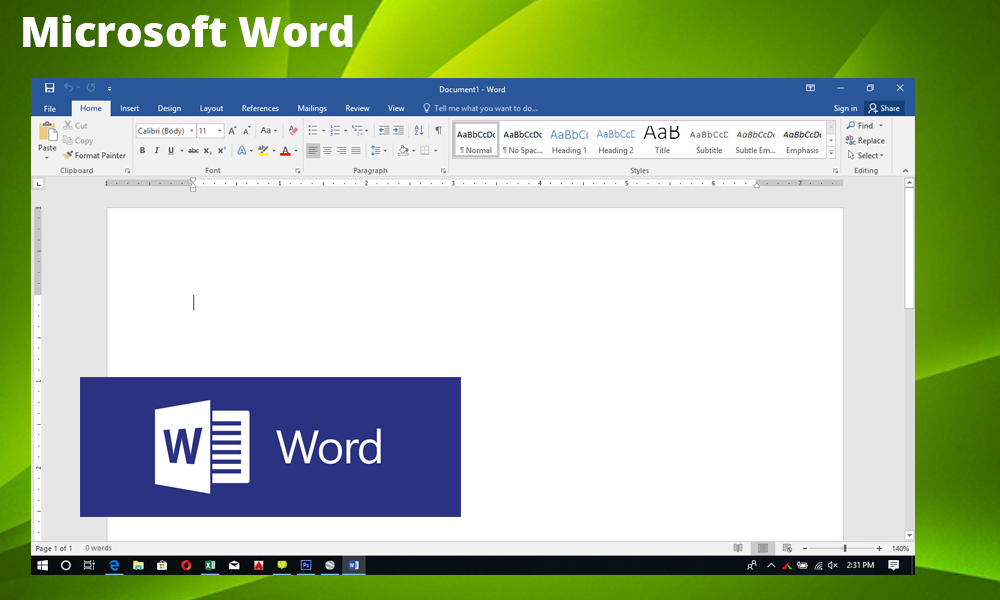Click the Share button

point(884,108)
